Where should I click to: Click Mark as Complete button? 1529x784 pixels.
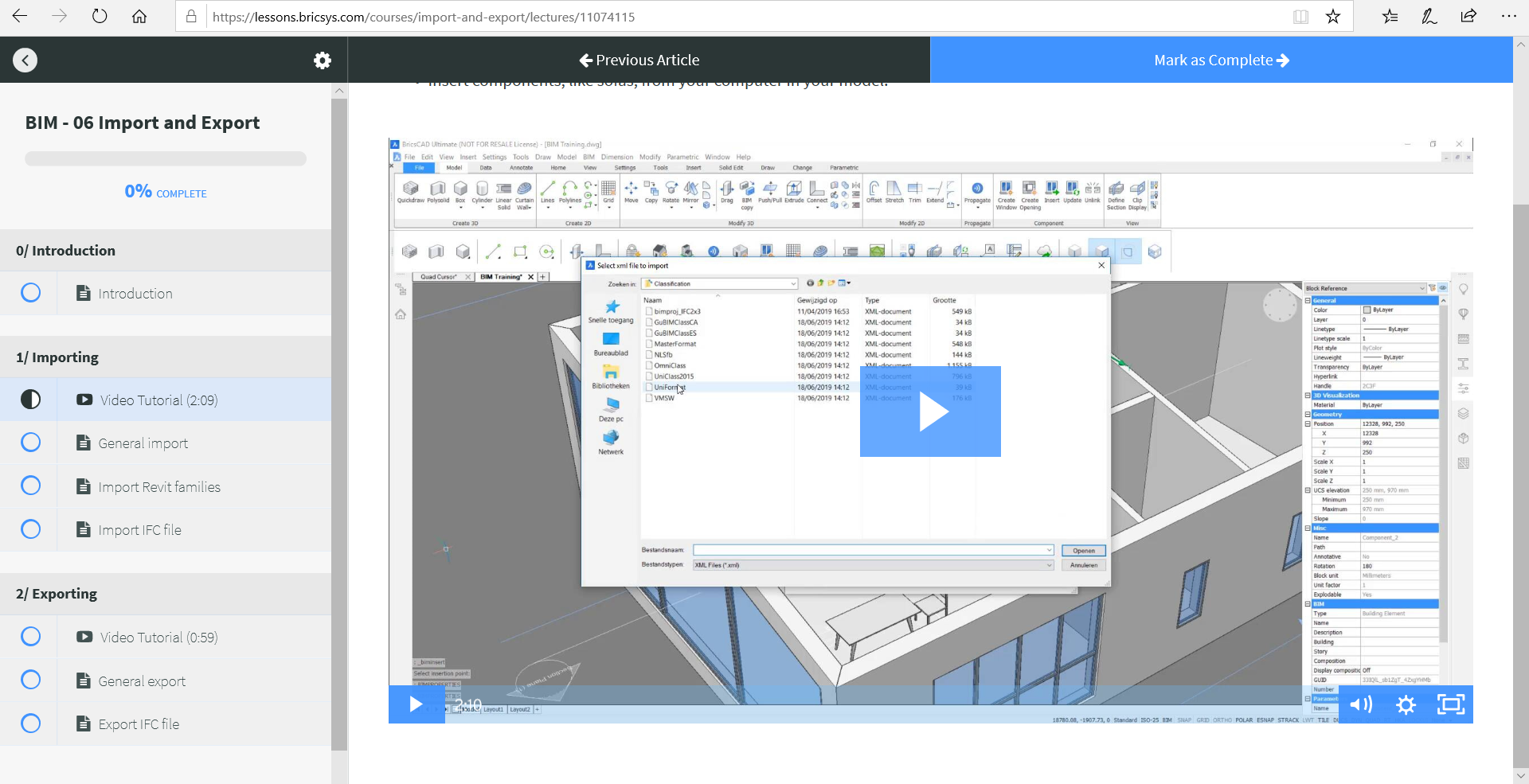click(x=1222, y=60)
